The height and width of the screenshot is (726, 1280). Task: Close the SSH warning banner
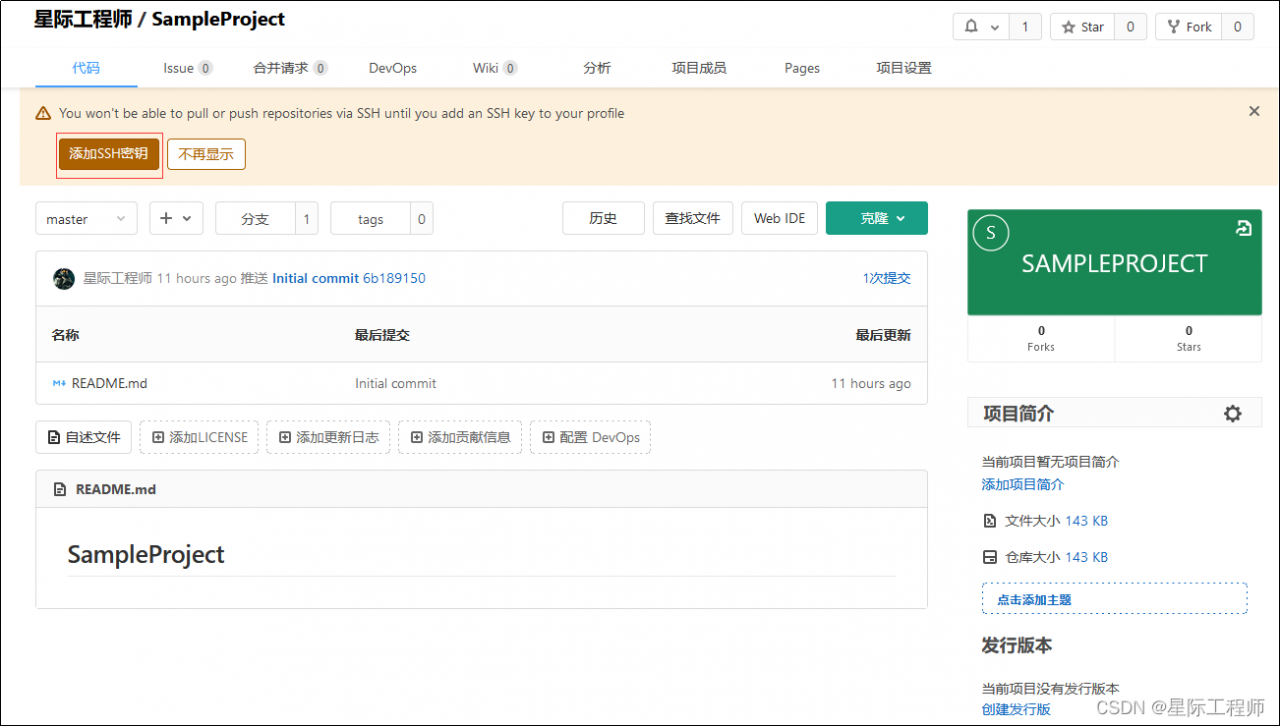[x=1254, y=112]
